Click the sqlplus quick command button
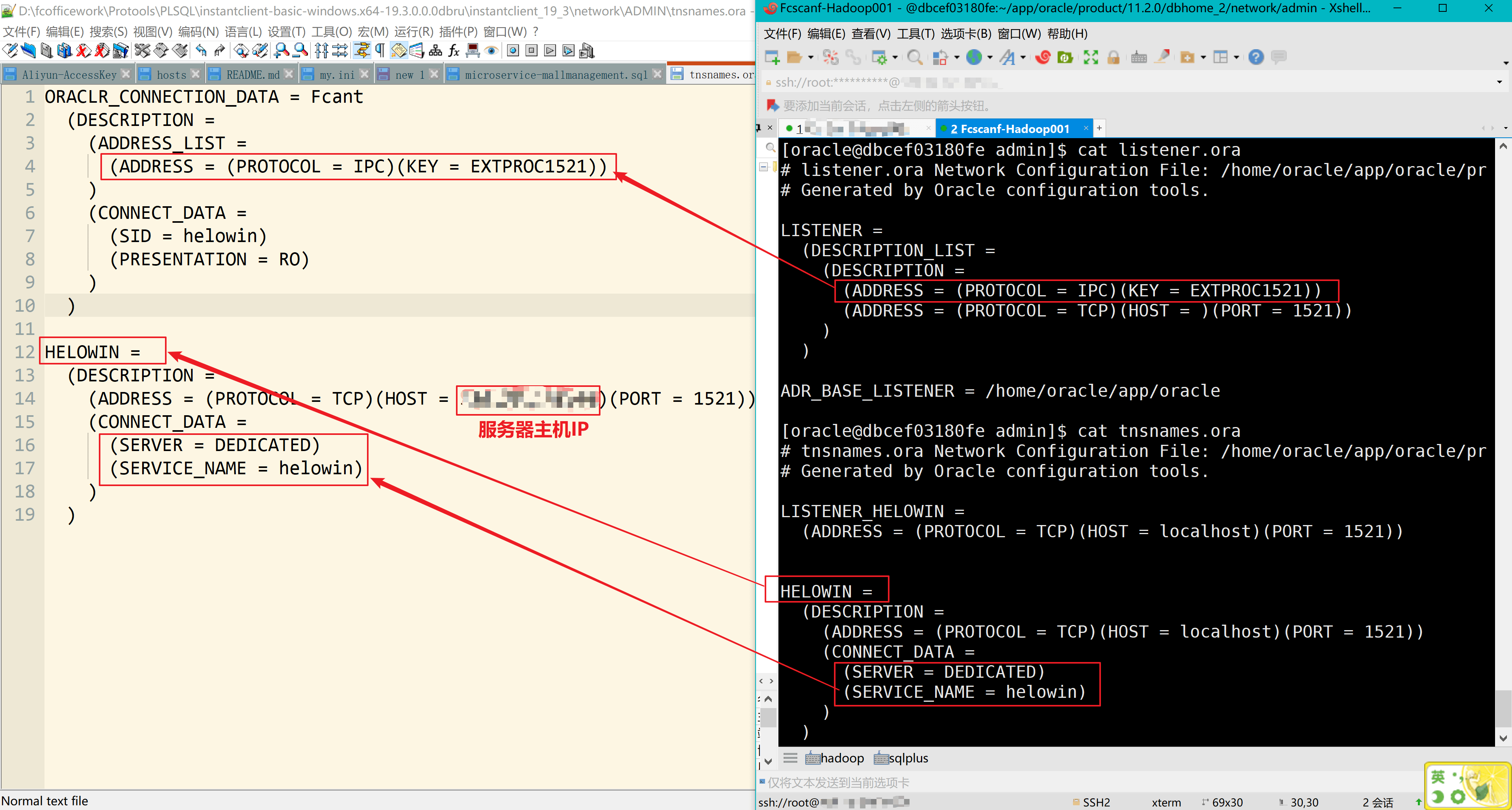The width and height of the screenshot is (1512, 810). point(901,758)
